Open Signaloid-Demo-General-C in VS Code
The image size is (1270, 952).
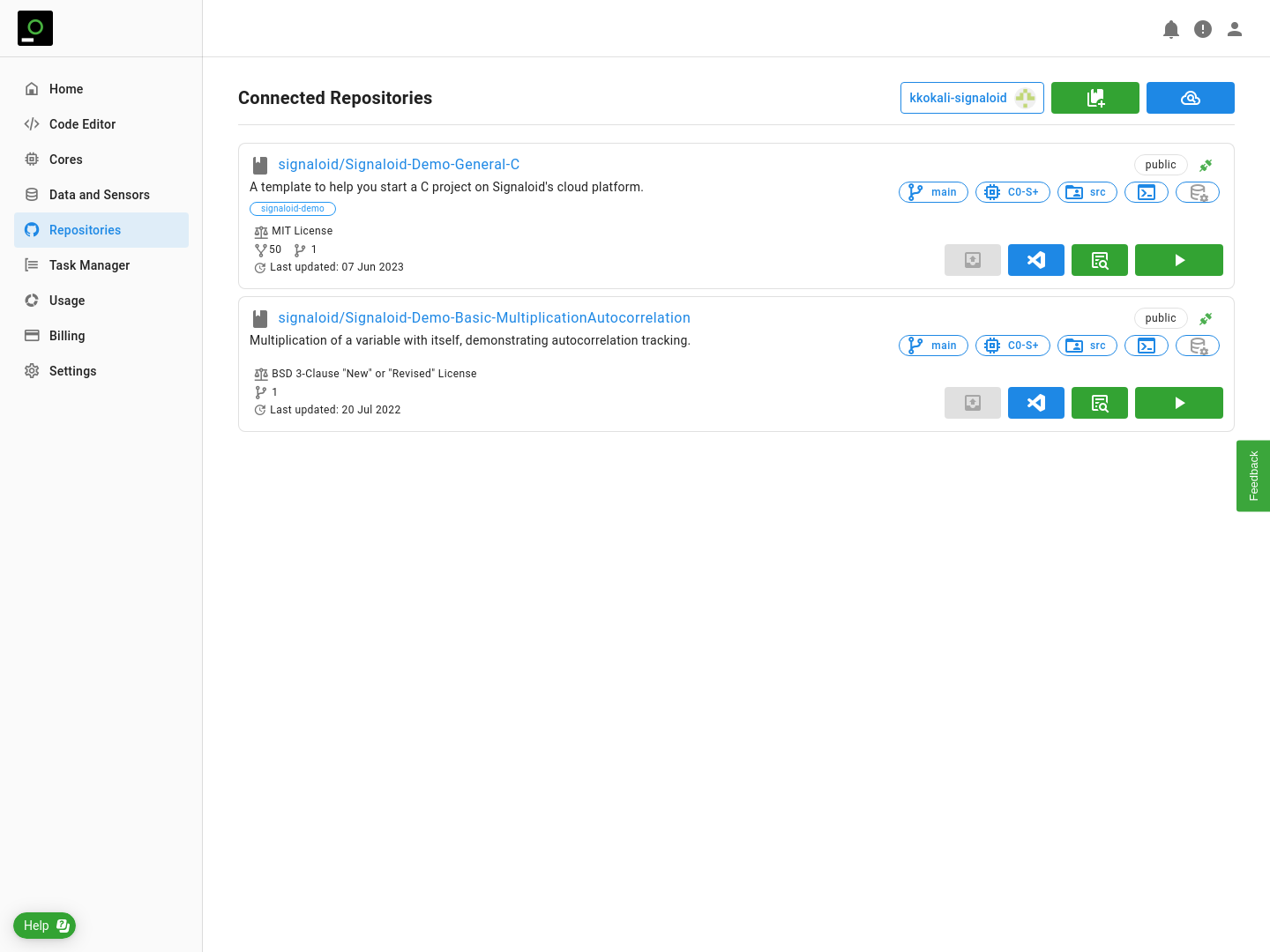coord(1036,260)
